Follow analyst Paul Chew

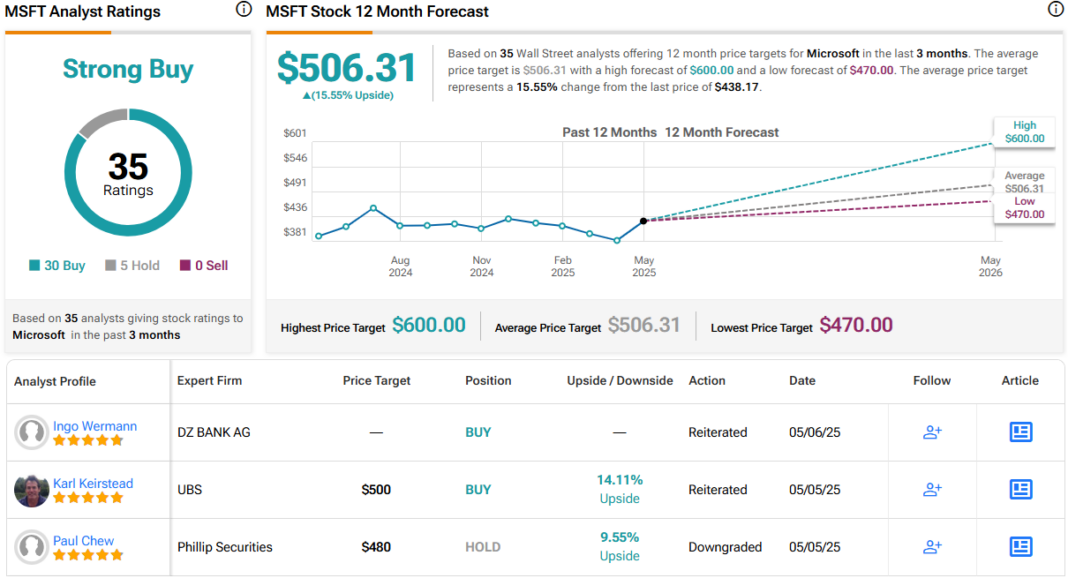[x=932, y=547]
